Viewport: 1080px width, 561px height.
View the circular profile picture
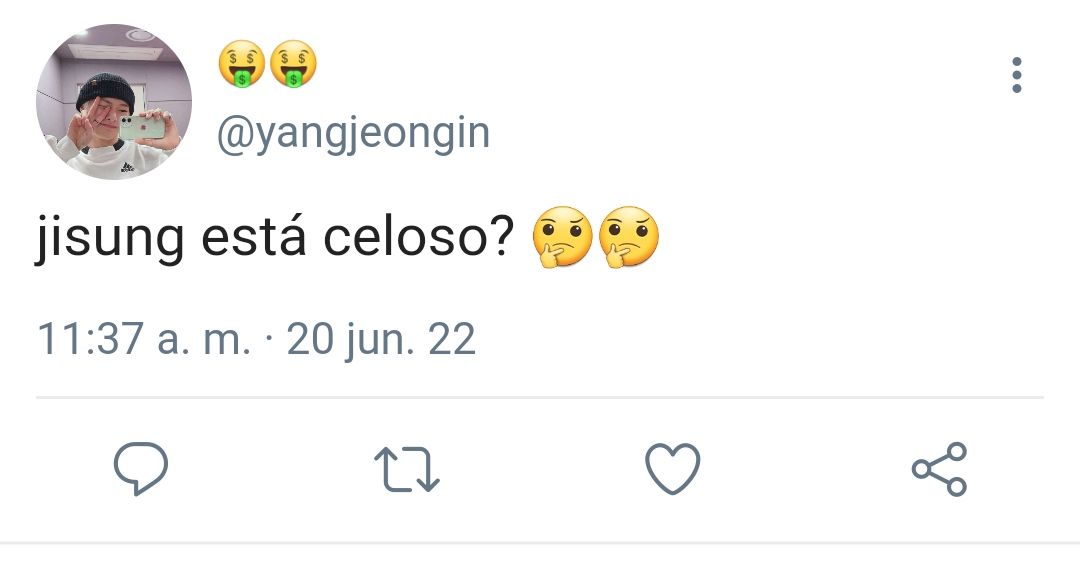tap(114, 101)
